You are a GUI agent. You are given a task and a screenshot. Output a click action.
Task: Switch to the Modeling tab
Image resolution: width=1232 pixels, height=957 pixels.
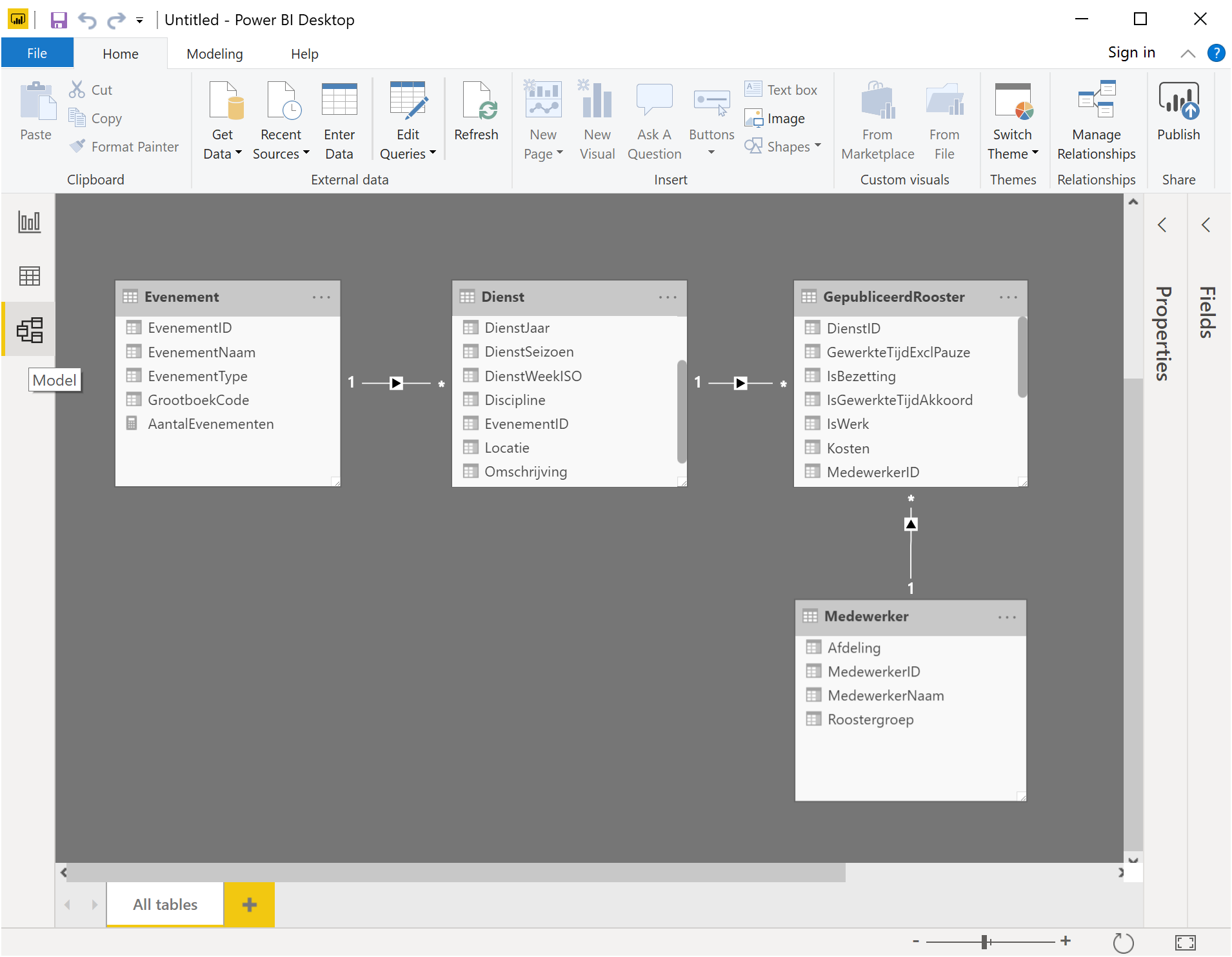point(215,54)
